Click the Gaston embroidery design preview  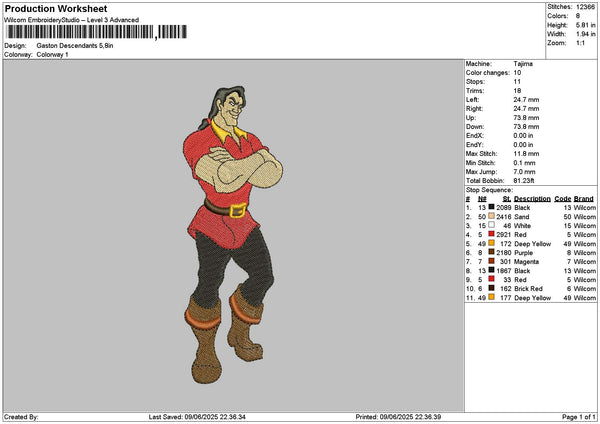click(x=233, y=235)
